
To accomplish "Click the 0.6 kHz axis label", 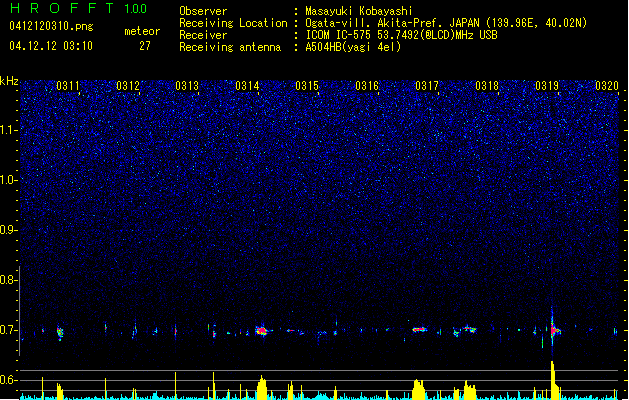I will coord(8,380).
